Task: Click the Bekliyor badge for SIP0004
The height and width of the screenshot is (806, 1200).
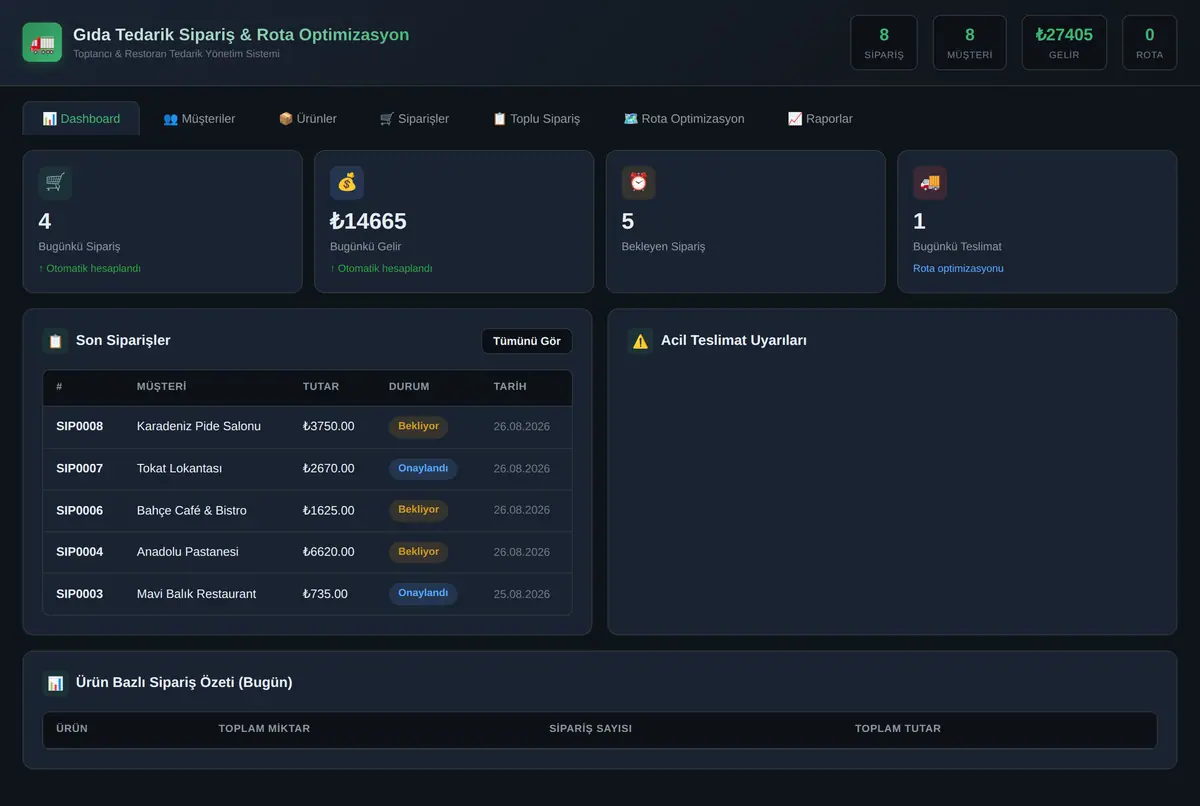Action: pos(418,552)
